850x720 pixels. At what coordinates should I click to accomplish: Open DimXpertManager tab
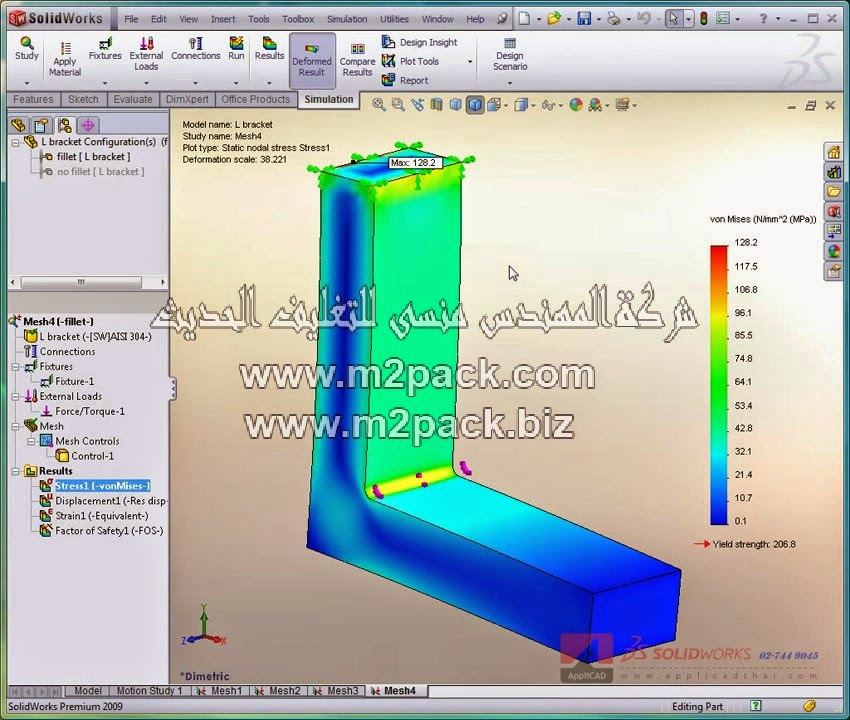[x=88, y=126]
